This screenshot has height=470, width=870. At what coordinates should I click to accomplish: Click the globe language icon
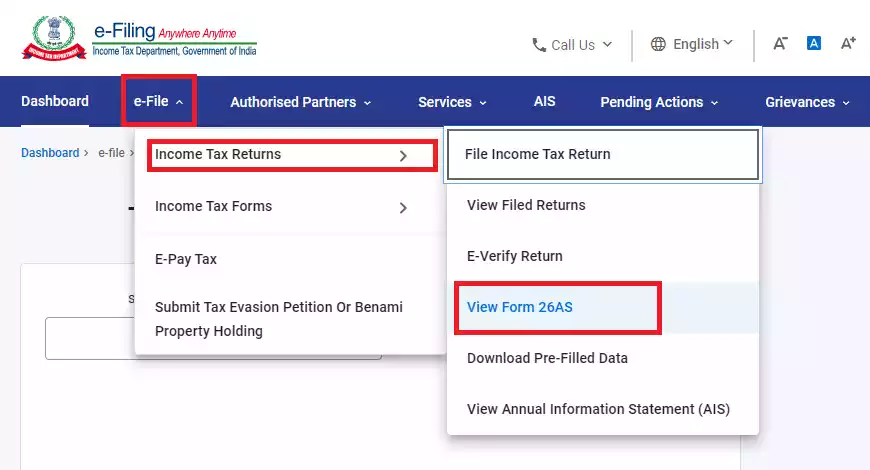(658, 45)
